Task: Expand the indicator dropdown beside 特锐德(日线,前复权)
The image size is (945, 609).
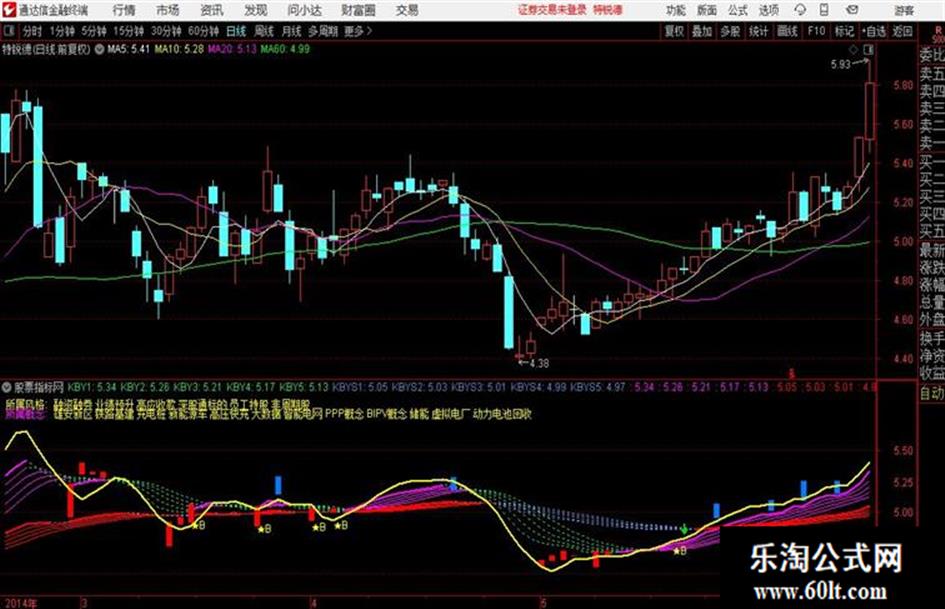Action: [99, 49]
